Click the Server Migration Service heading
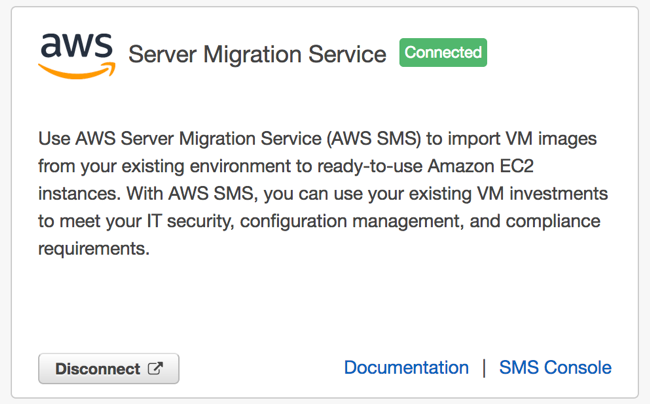Image resolution: width=650 pixels, height=404 pixels. [x=257, y=54]
